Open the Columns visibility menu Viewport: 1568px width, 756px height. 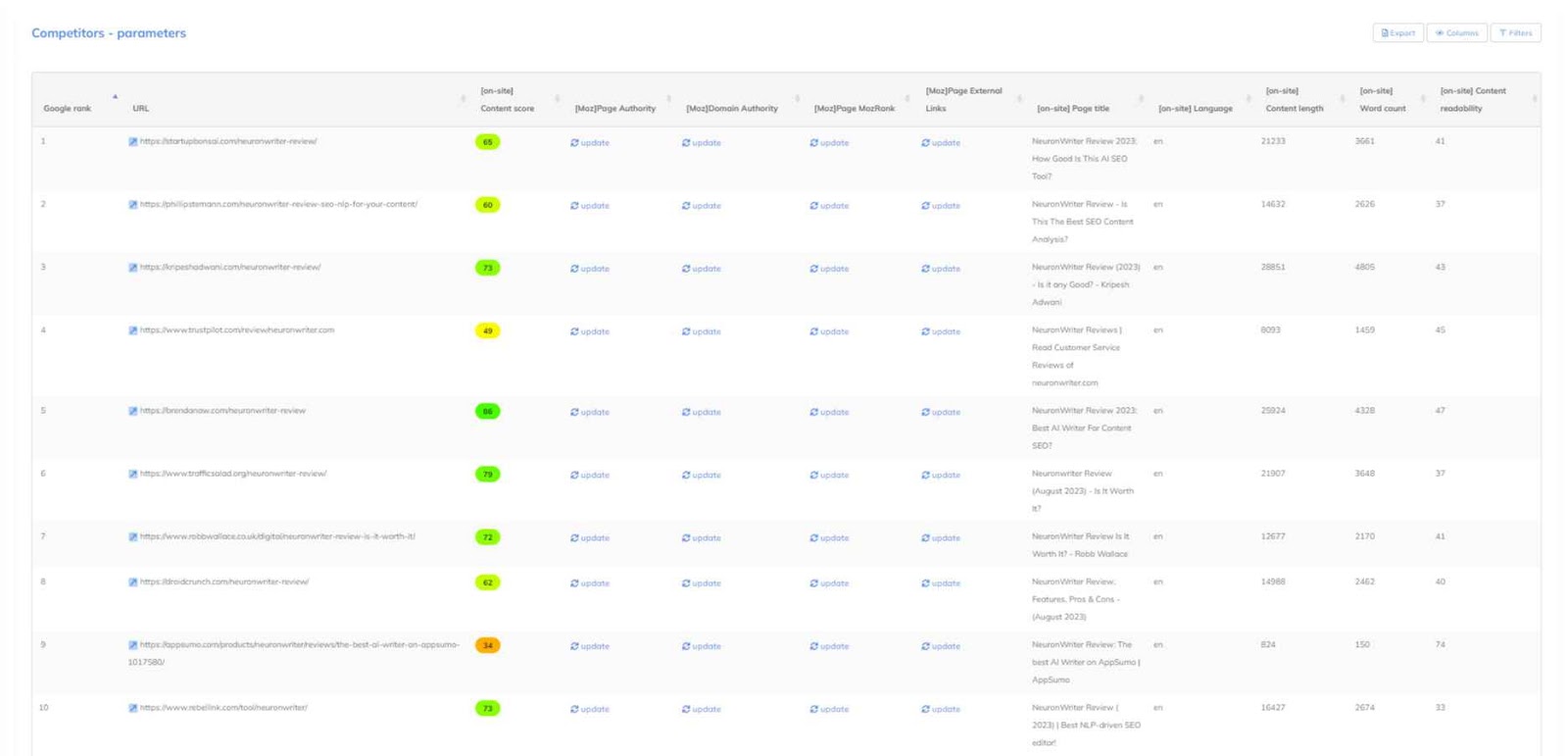click(1456, 33)
